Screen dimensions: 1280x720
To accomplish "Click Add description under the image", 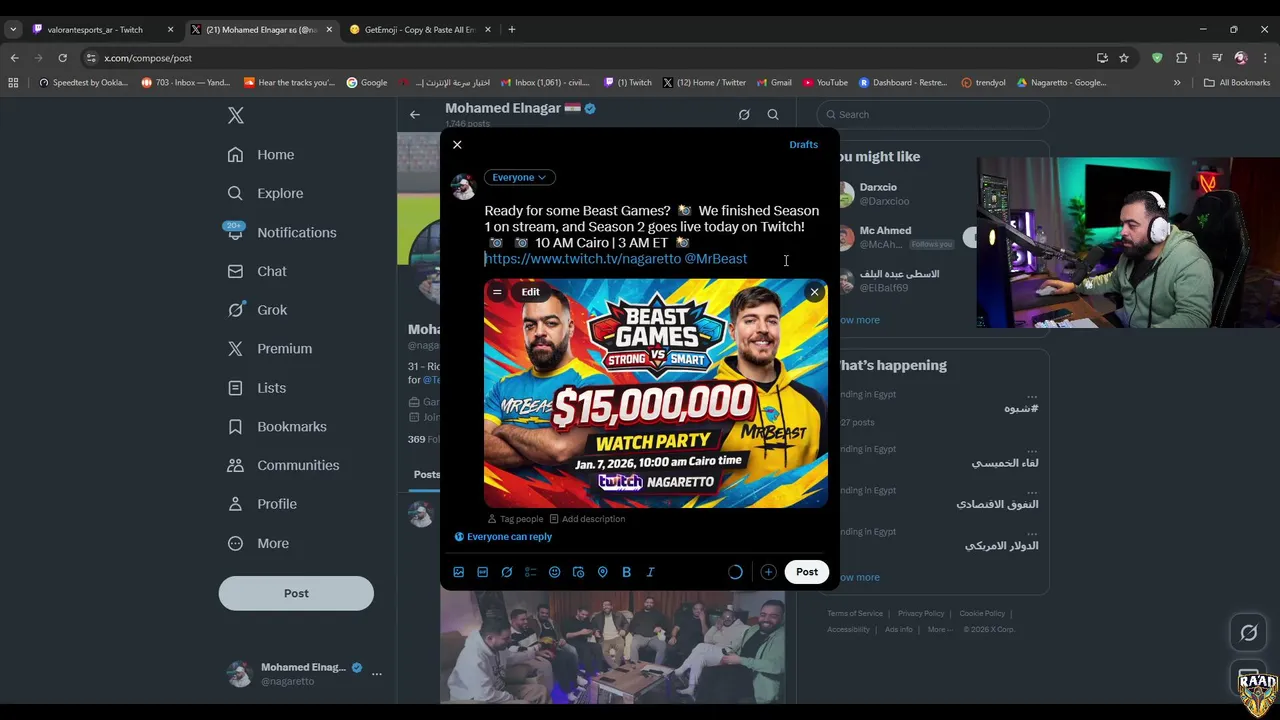I will coord(587,519).
